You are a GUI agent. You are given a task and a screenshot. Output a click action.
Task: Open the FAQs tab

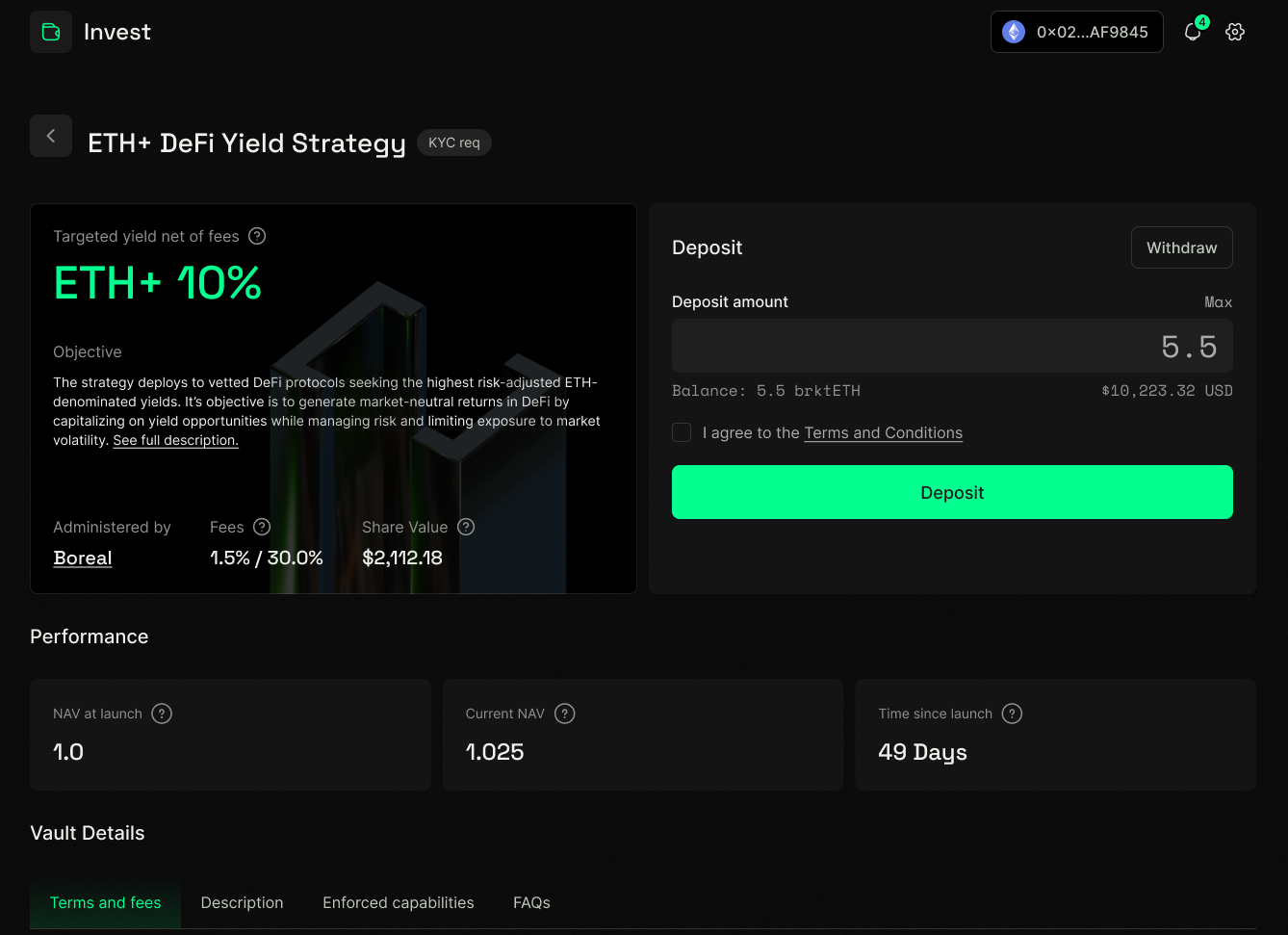coord(531,902)
